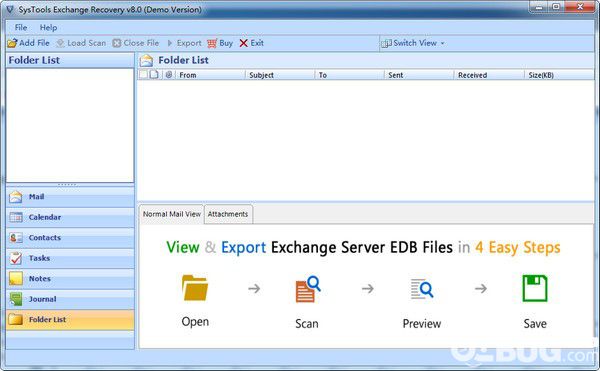Click the red Exit X icon
Viewport: 600px width, 371px height.
(x=243, y=43)
